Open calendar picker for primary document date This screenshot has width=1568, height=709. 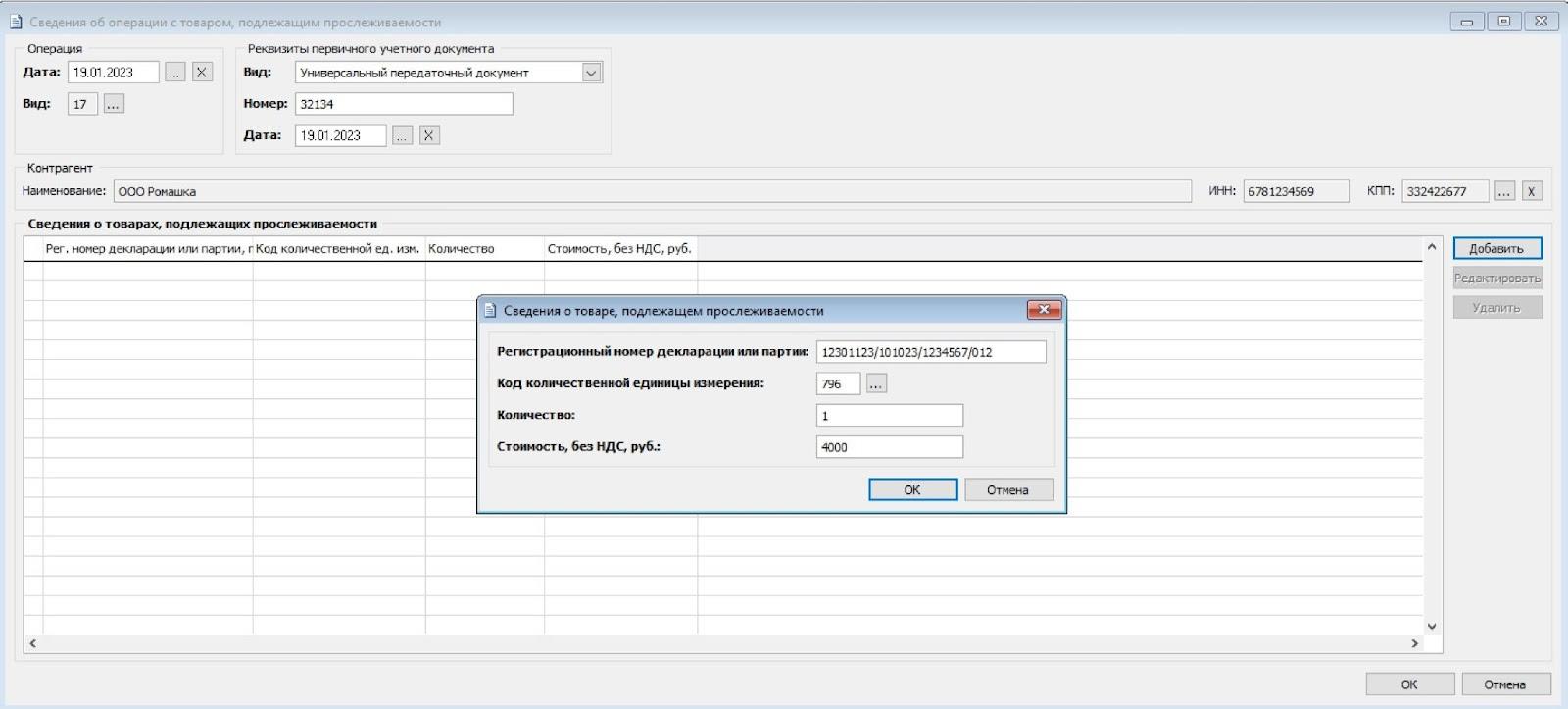click(x=403, y=135)
